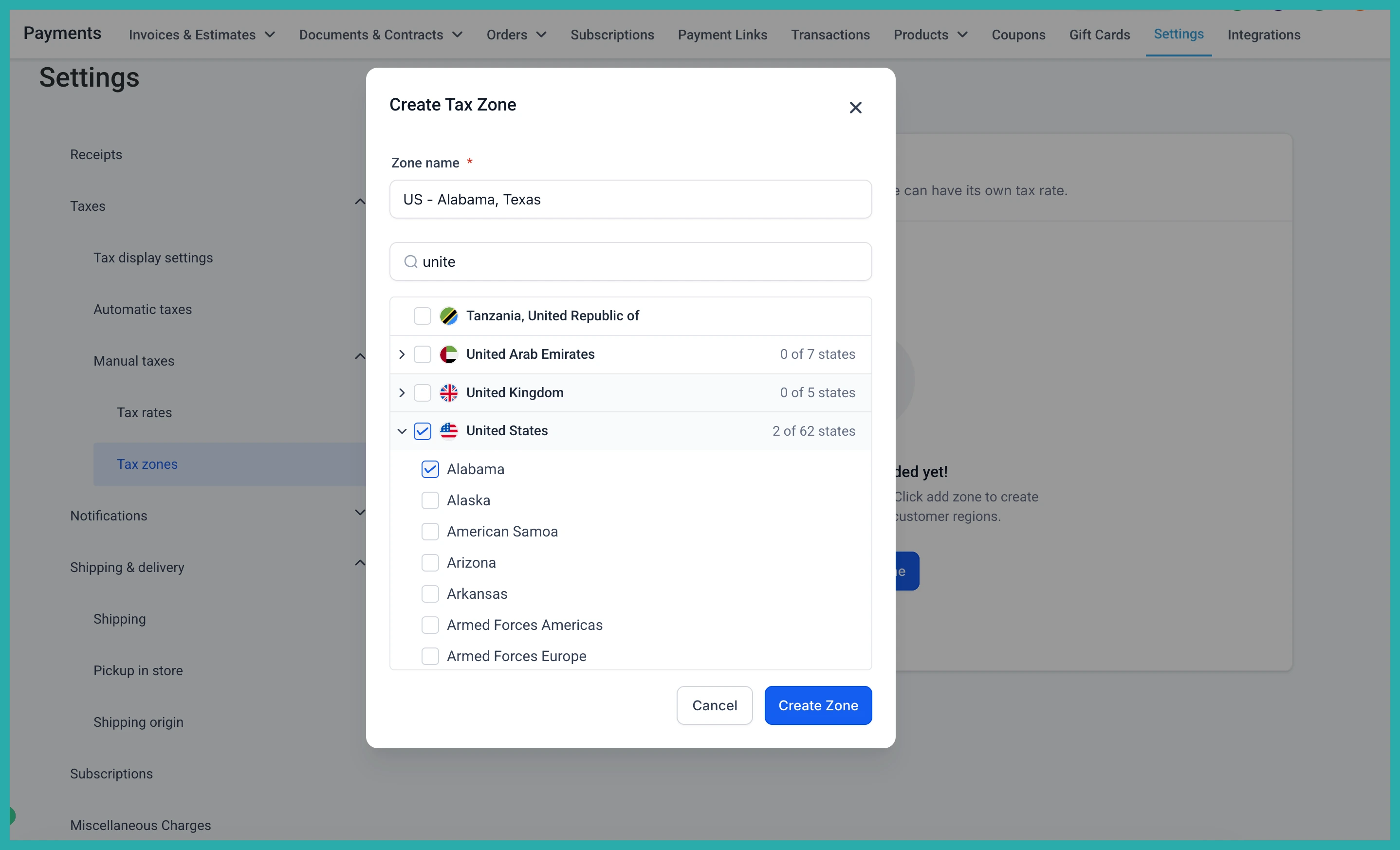Check the Armed Forces Europe checkbox
The image size is (1400, 850).
click(430, 656)
